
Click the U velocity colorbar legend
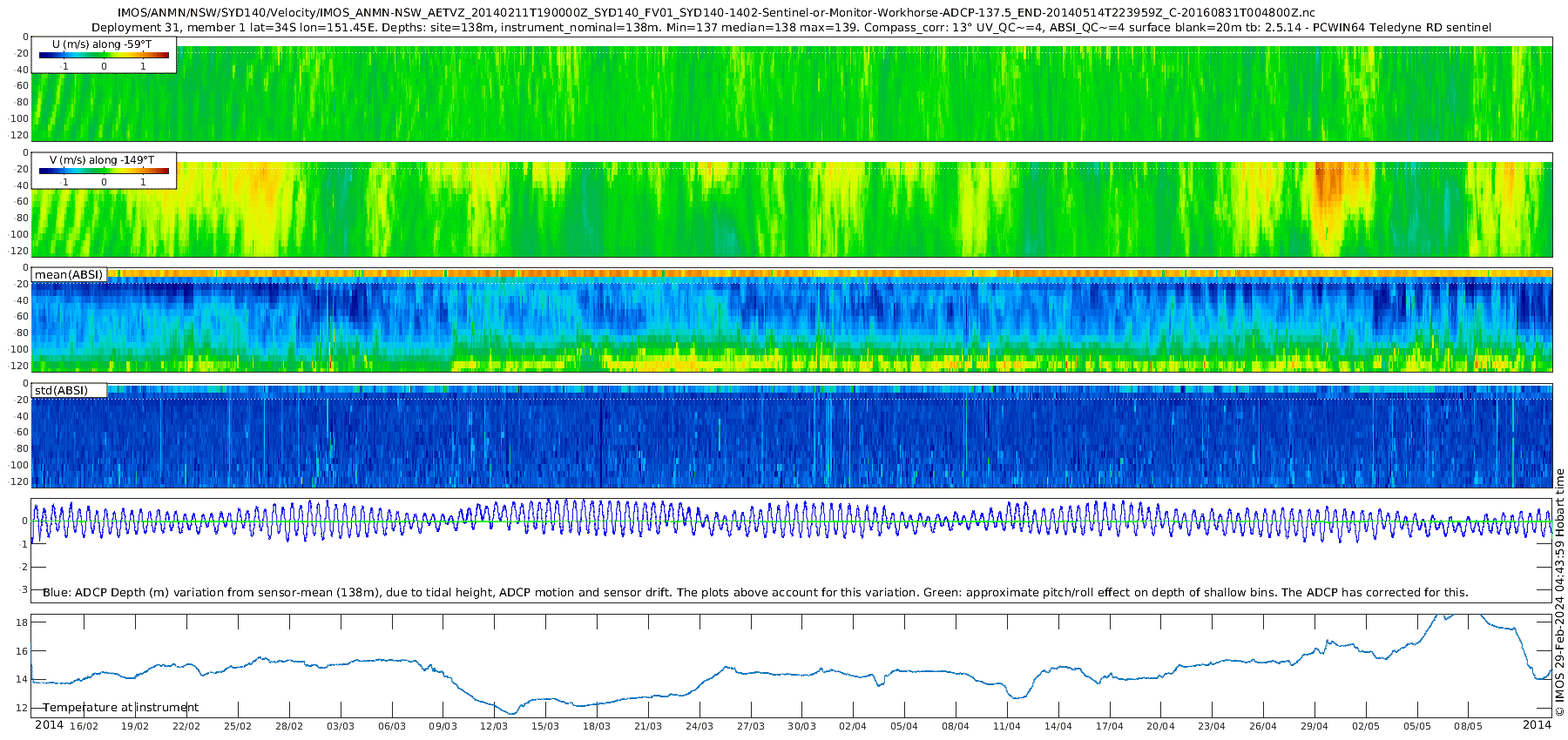point(104,55)
